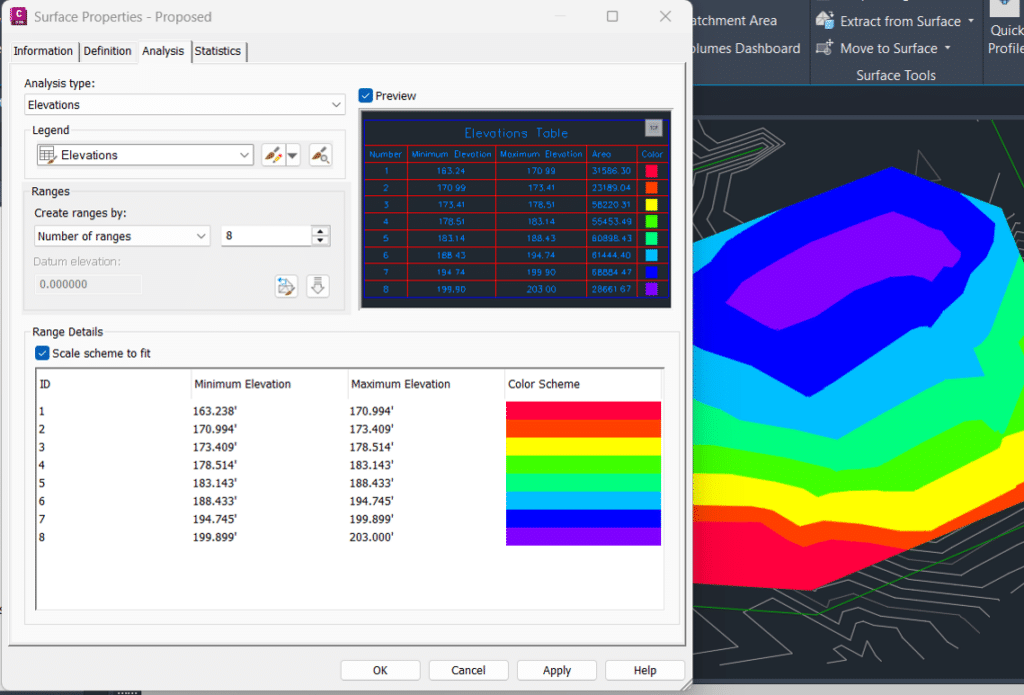The image size is (1024, 695).
Task: Switch to the Definition tab
Action: tap(107, 51)
